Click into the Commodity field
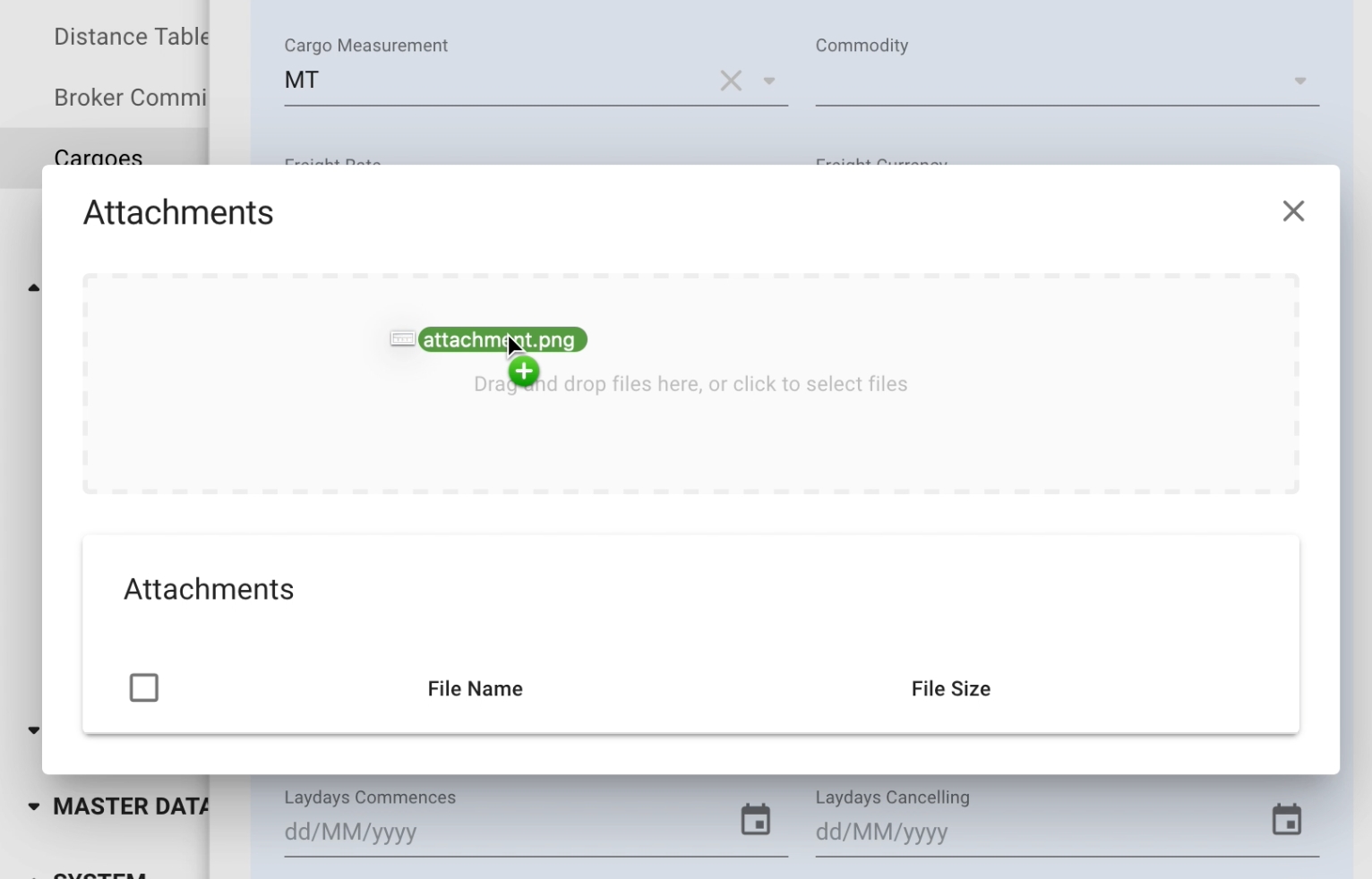The height and width of the screenshot is (879, 1372). coord(1048,81)
